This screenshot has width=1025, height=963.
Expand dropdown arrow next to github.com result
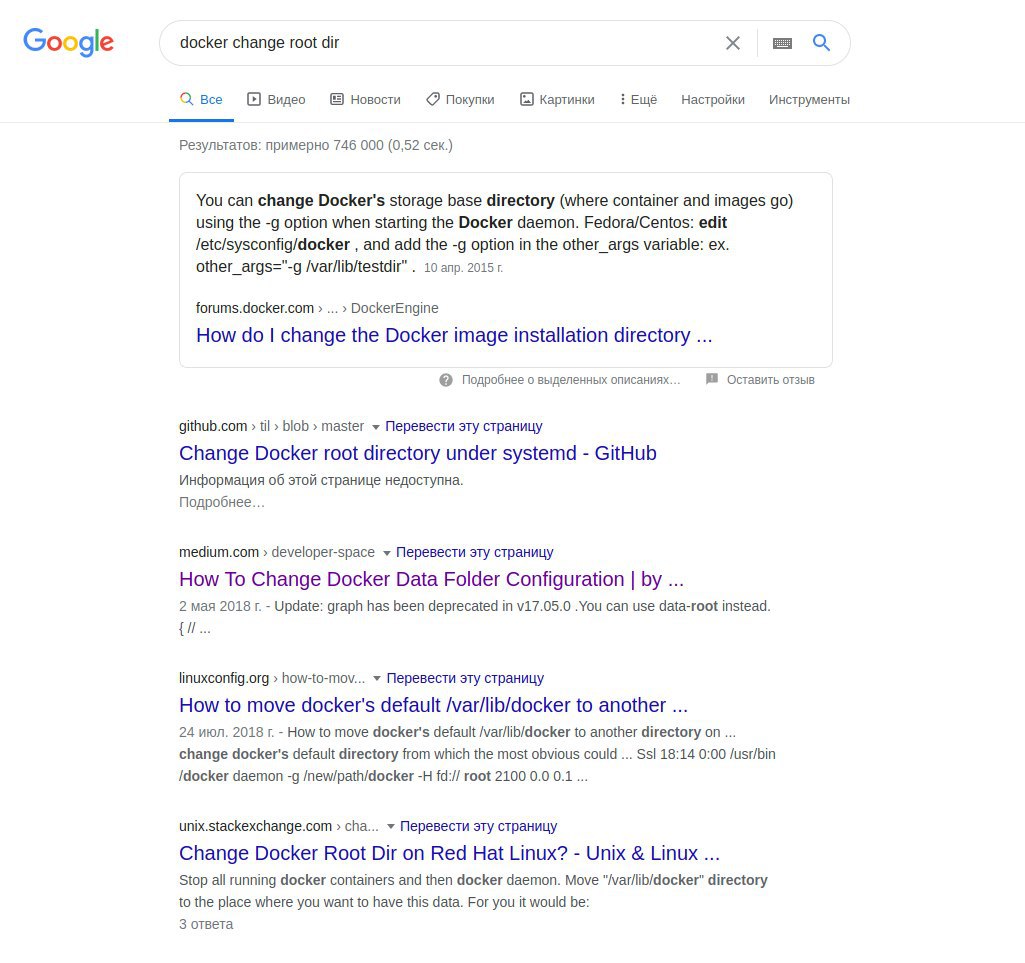[376, 428]
